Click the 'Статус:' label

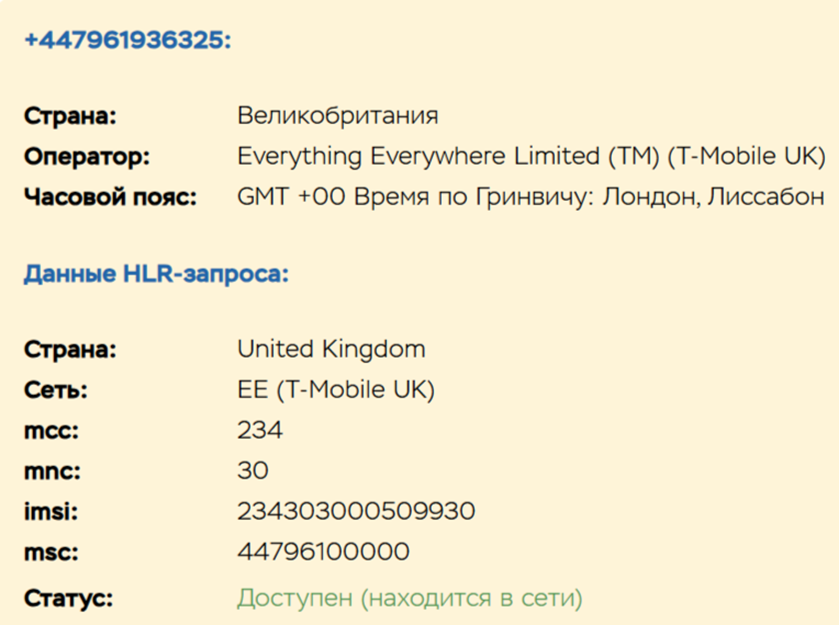click(68, 599)
